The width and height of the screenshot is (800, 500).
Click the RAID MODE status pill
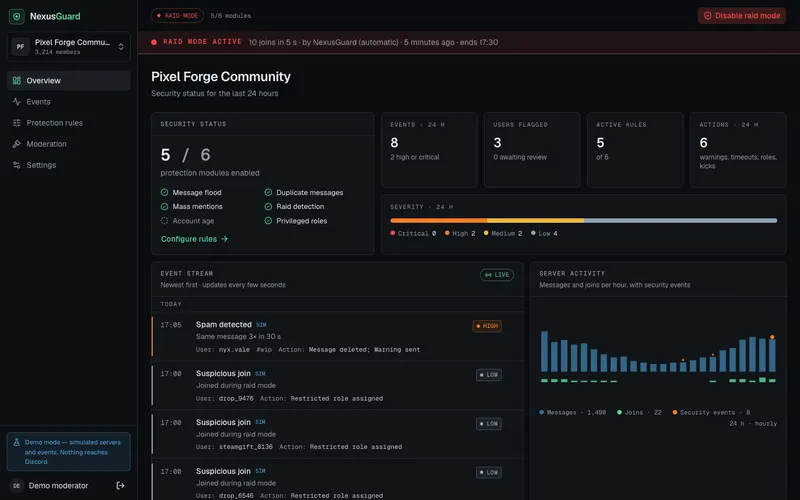(x=177, y=16)
